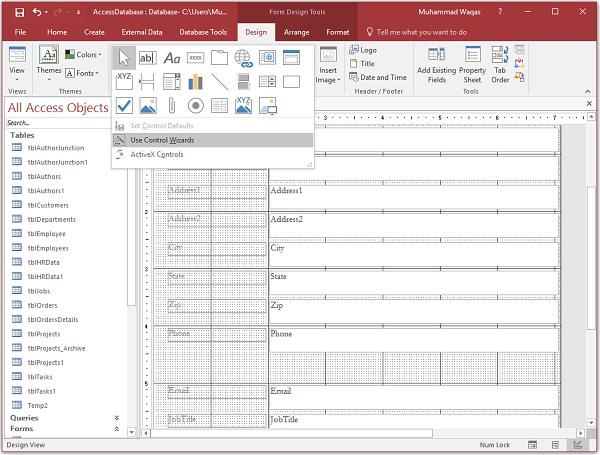Viewport: 600px width, 455px height.
Task: Click Add Existing Fields icon
Action: click(x=437, y=64)
